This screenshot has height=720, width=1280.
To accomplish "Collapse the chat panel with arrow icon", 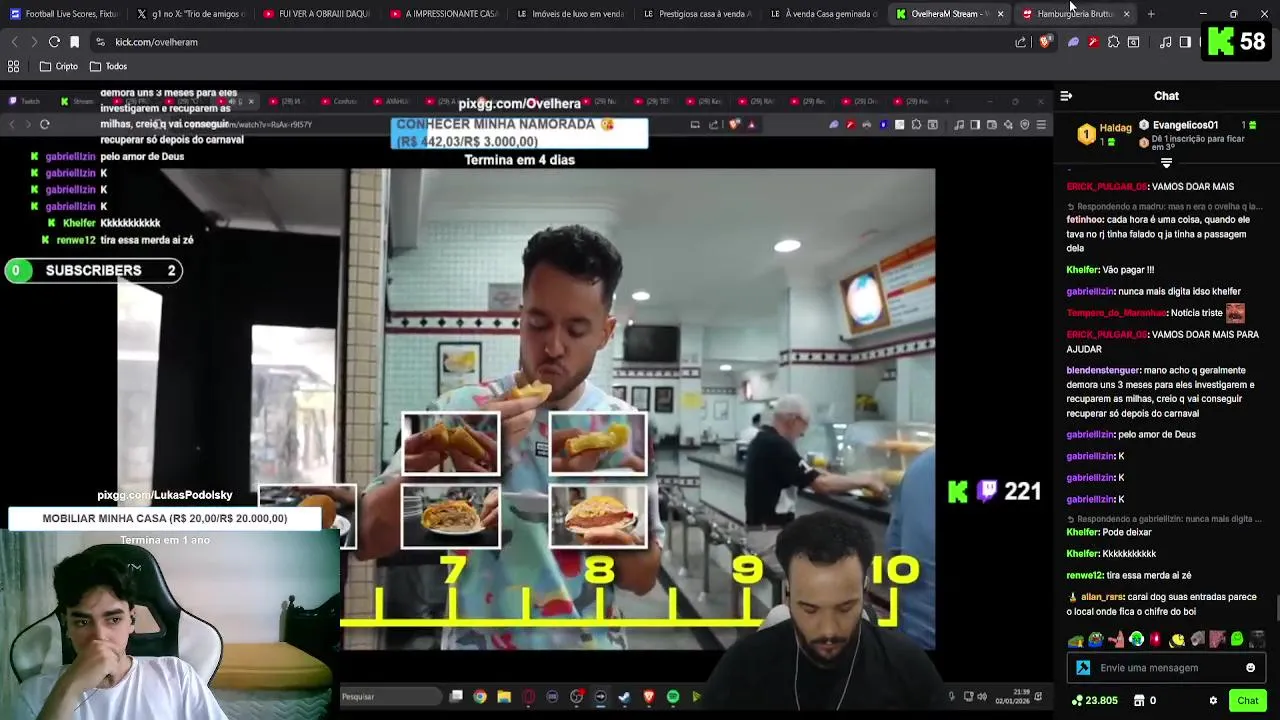I will [1066, 96].
